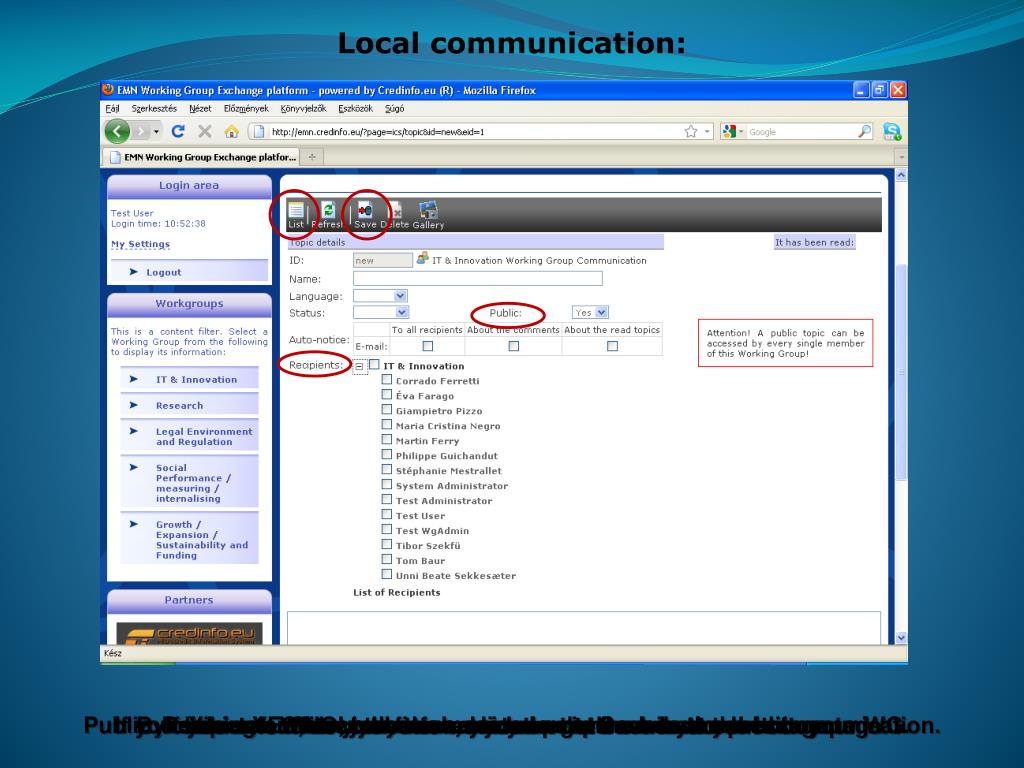The image size is (1024, 768).
Task: Click the page's vertical scrollbar thumb
Action: pyautogui.click(x=901, y=372)
